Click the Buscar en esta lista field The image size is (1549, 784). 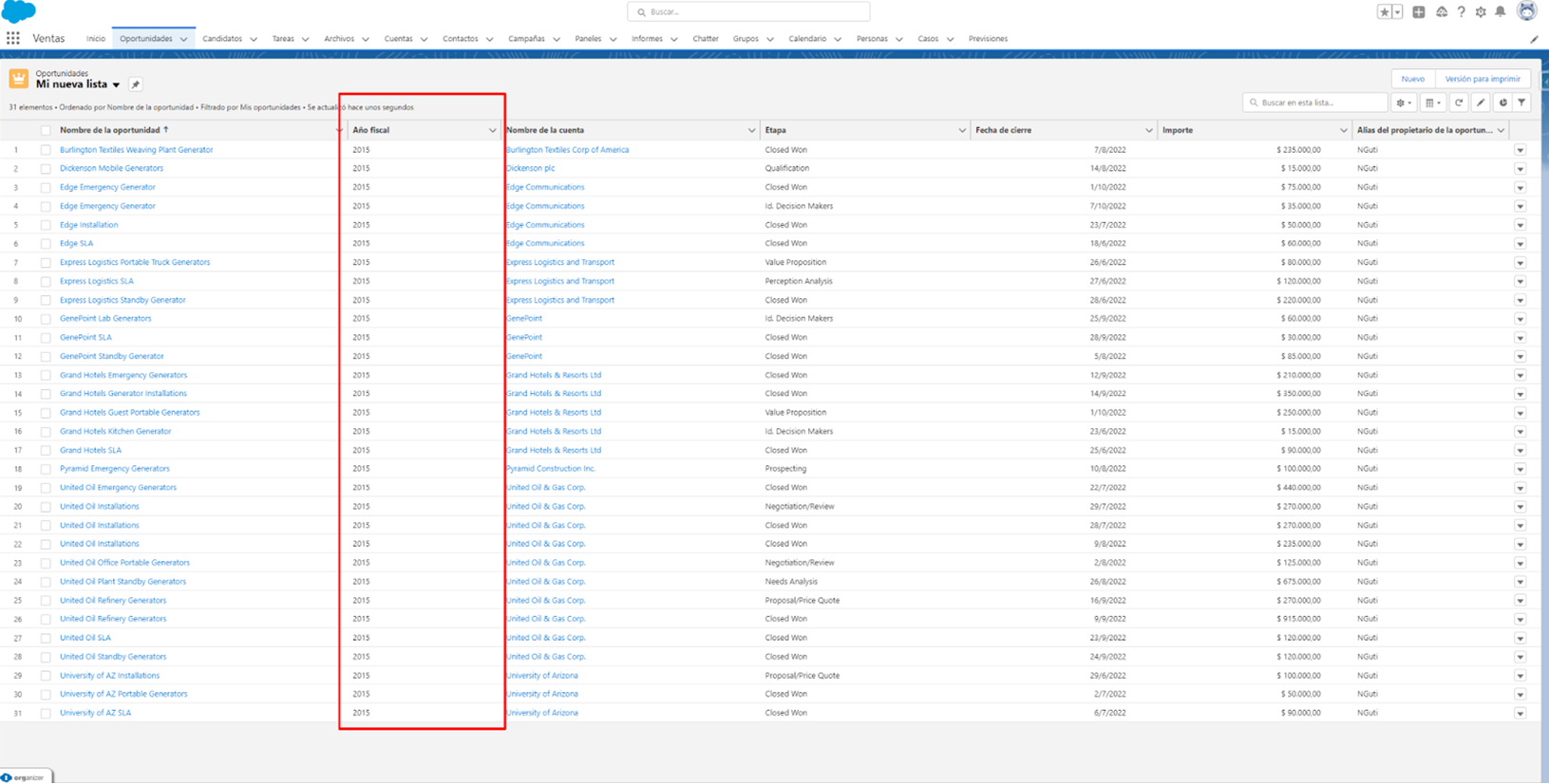click(x=1315, y=103)
